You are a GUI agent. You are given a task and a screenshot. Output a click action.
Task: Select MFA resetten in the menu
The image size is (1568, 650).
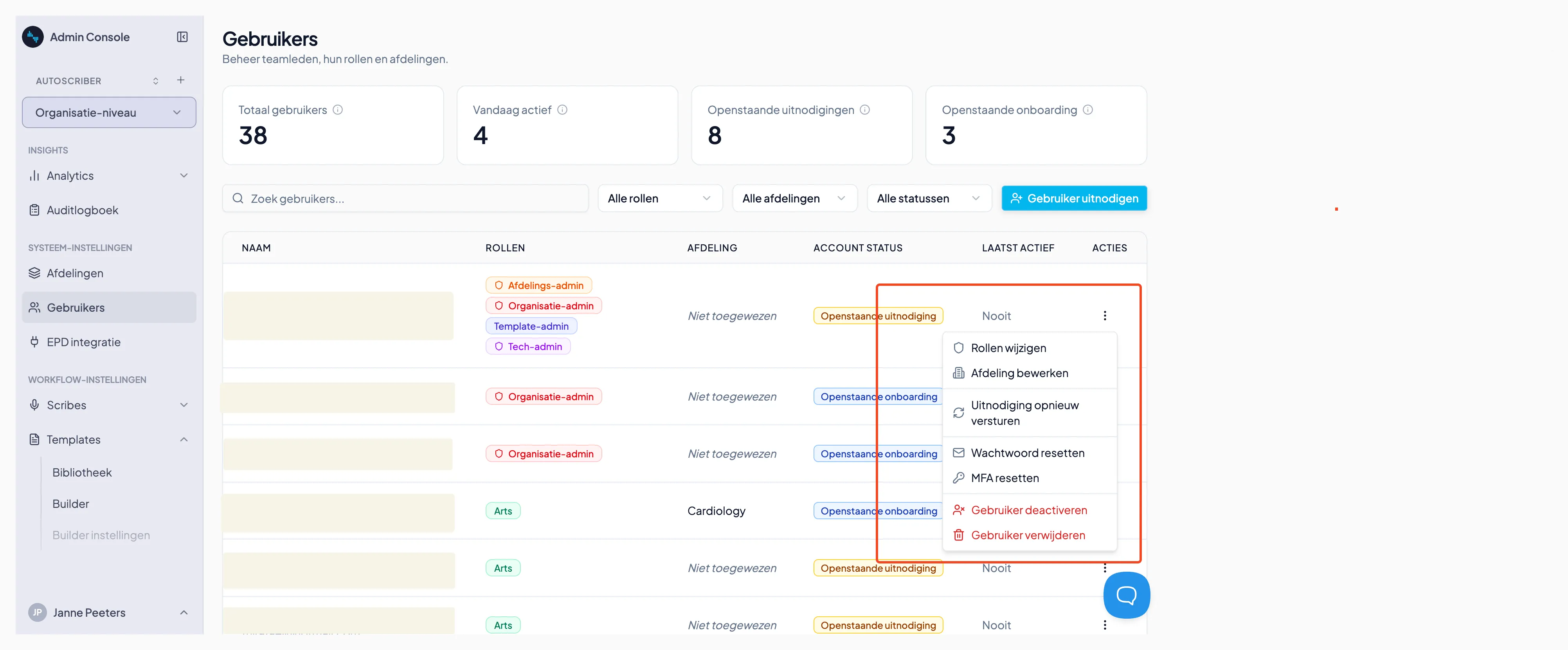1029,478
